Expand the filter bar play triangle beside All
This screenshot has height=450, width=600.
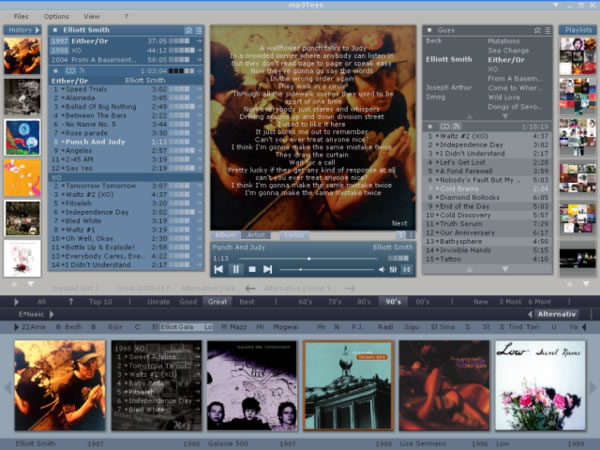pyautogui.click(x=16, y=302)
